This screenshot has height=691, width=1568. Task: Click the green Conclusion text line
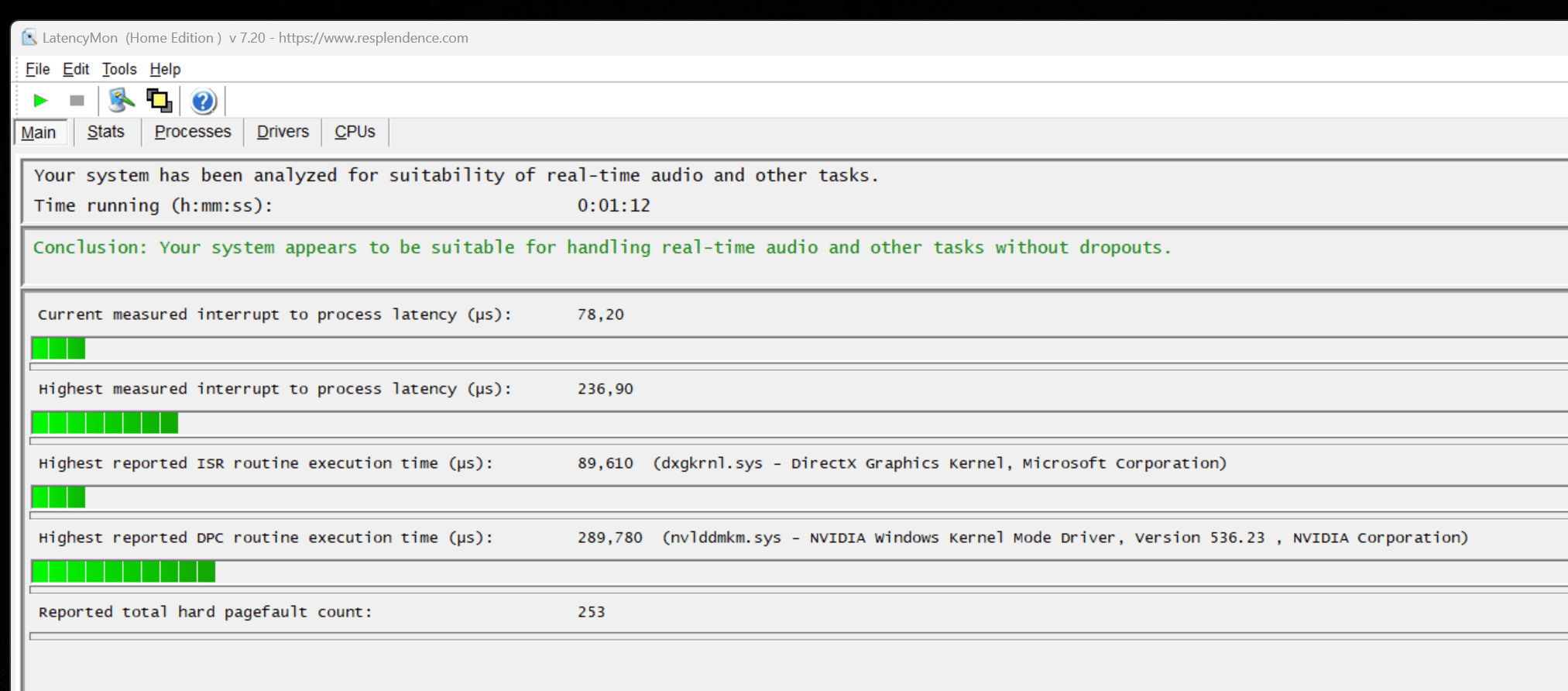tap(602, 248)
